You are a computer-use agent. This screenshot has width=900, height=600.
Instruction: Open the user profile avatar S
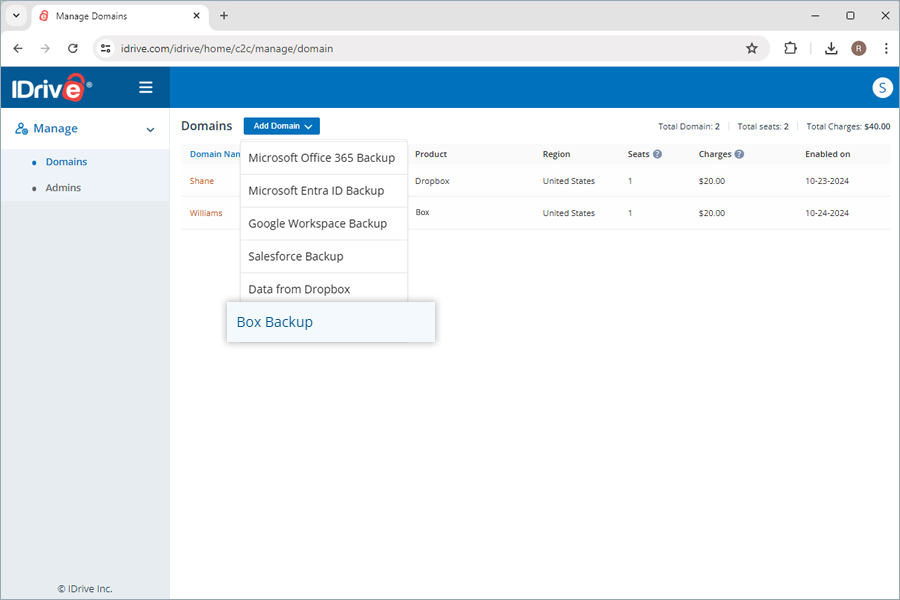pos(882,88)
